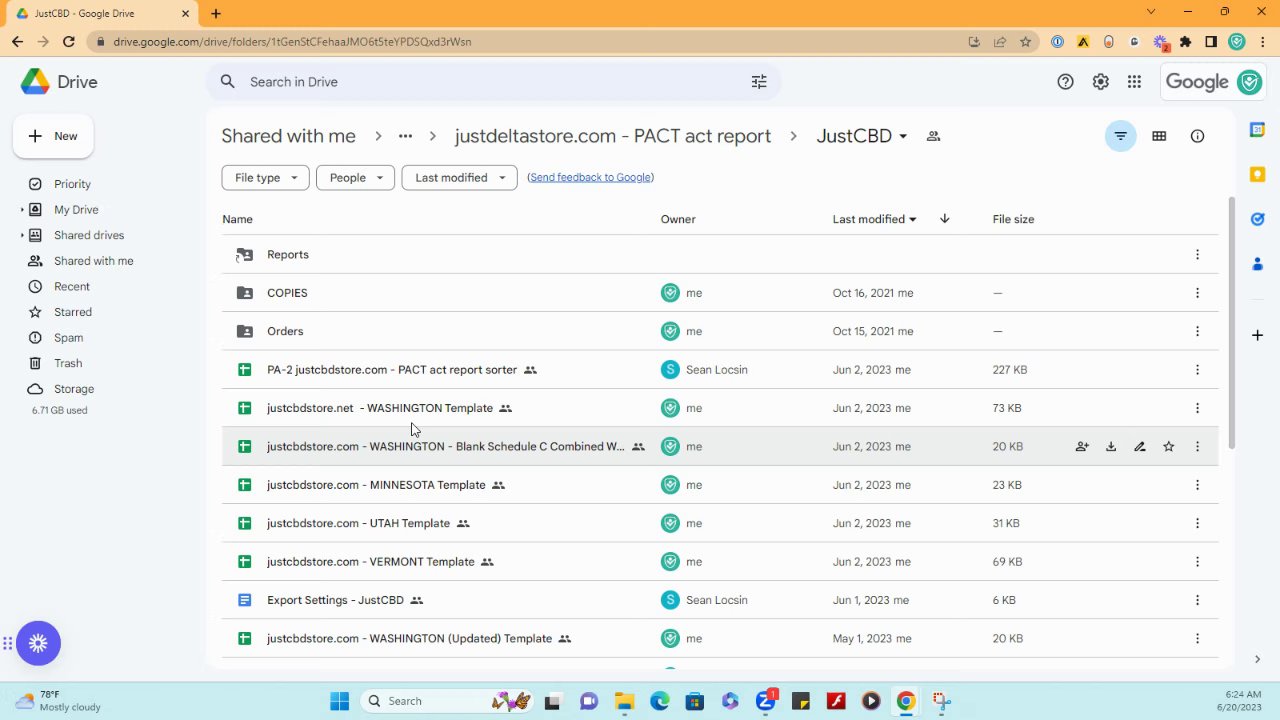Screen dimensions: 1280x720
Task: Navigate to PACT act report breadcrumb
Action: 613,136
